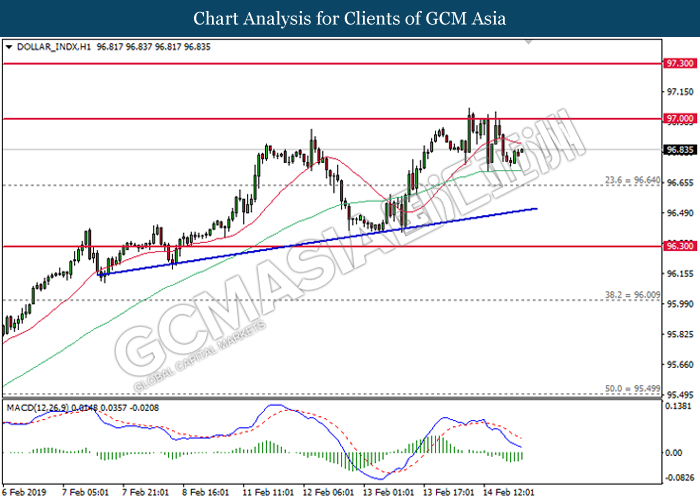The width and height of the screenshot is (700, 500).
Task: Click the 97.150 price axis value
Action: point(680,92)
